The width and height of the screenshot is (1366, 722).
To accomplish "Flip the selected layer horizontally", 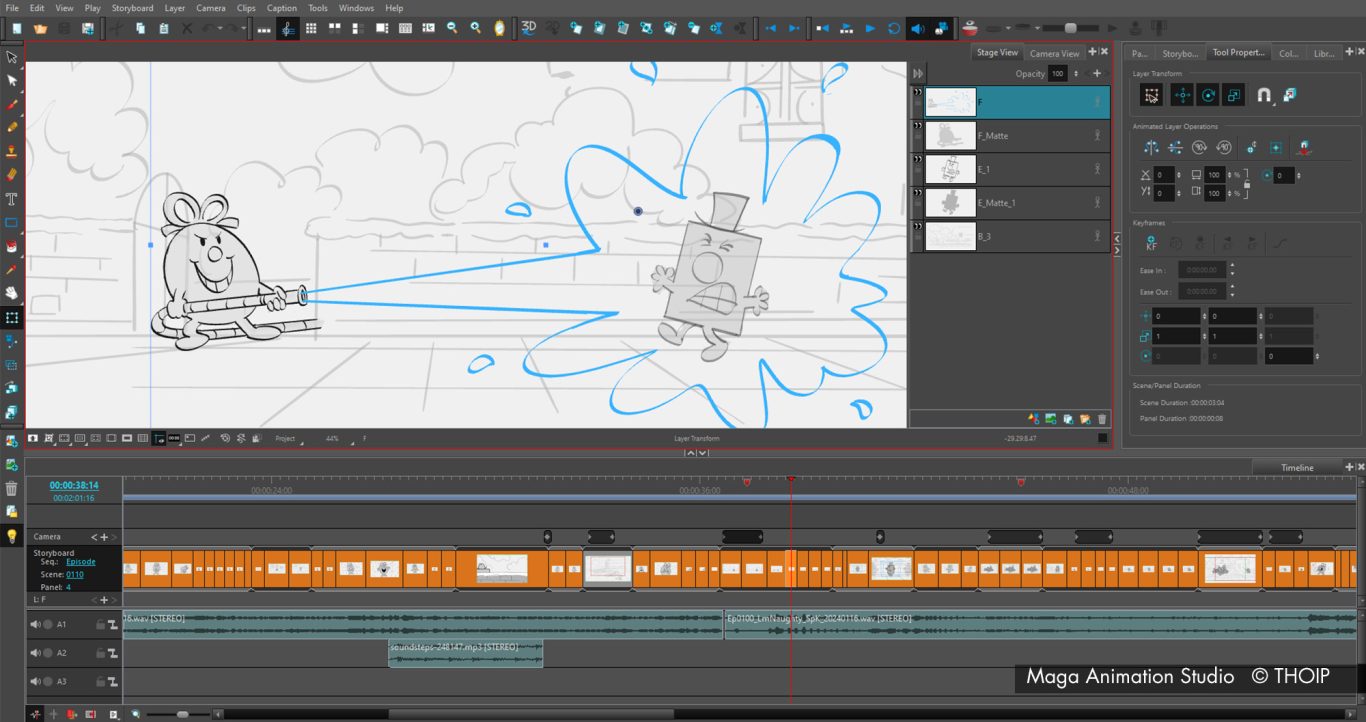I will click(x=1151, y=147).
